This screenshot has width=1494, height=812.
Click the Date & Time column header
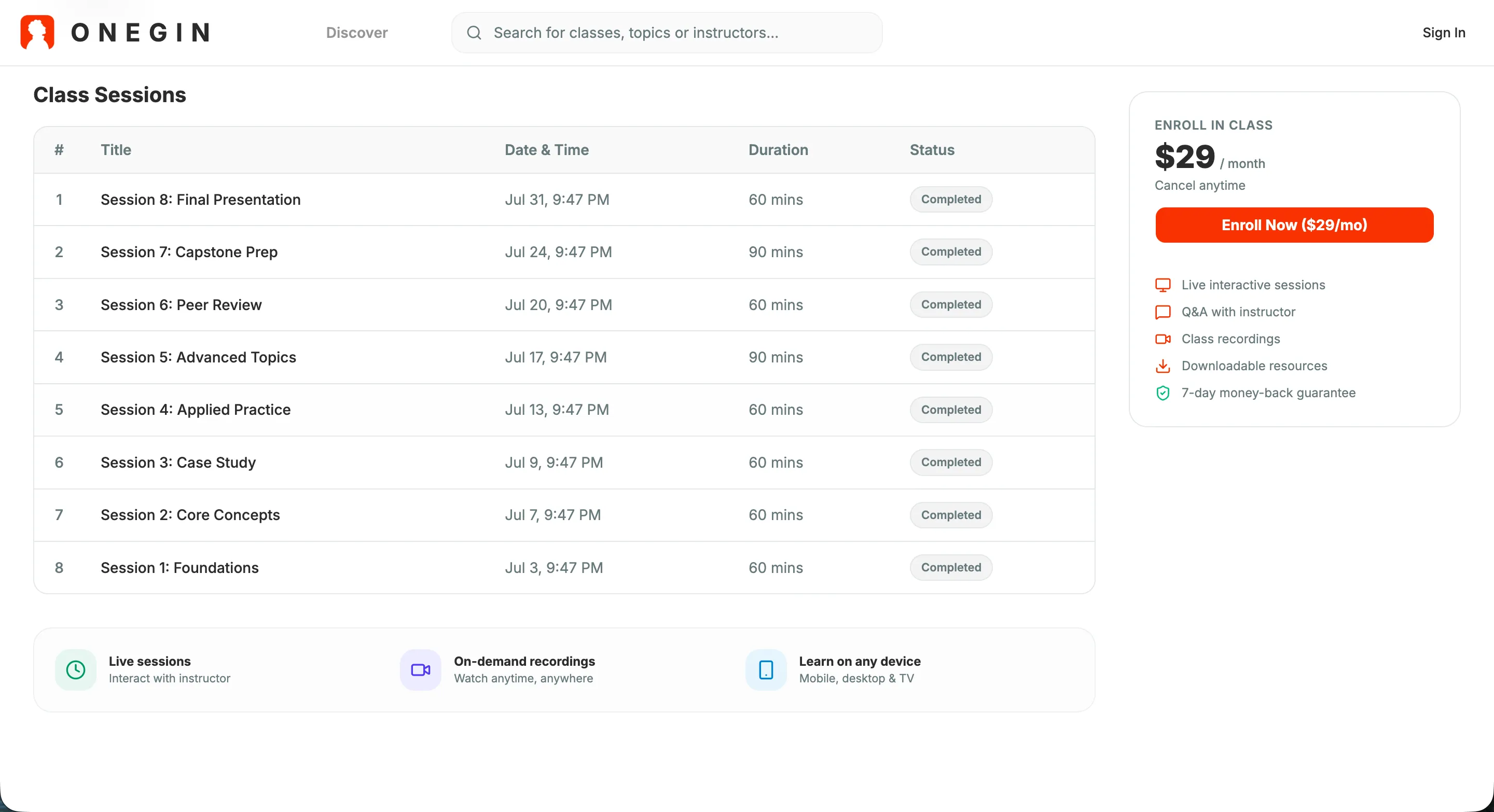coord(546,149)
